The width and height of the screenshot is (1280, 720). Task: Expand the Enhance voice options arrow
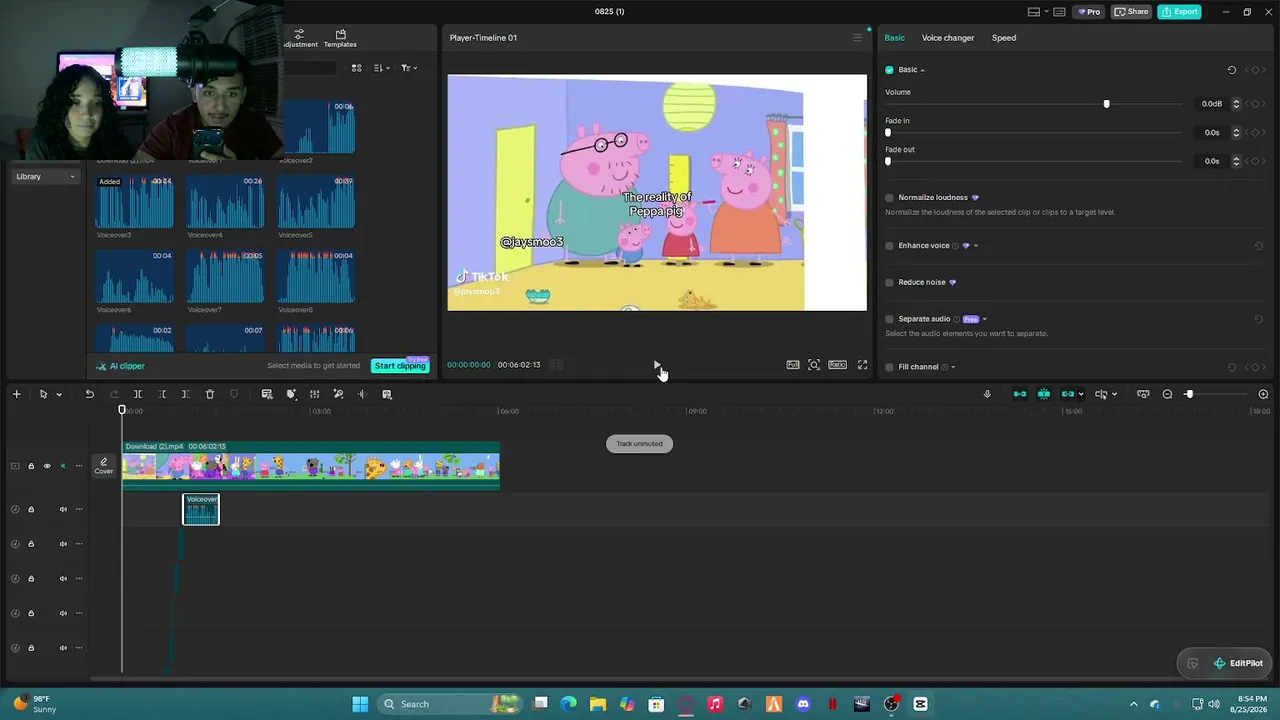pos(976,246)
